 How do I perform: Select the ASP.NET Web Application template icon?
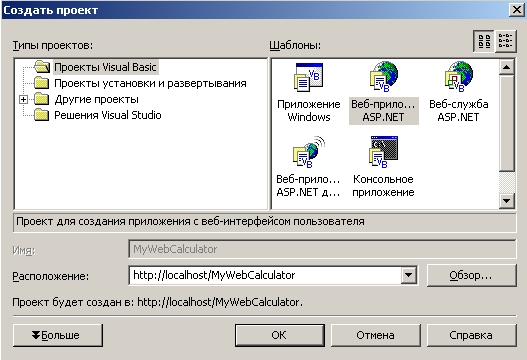(x=383, y=77)
